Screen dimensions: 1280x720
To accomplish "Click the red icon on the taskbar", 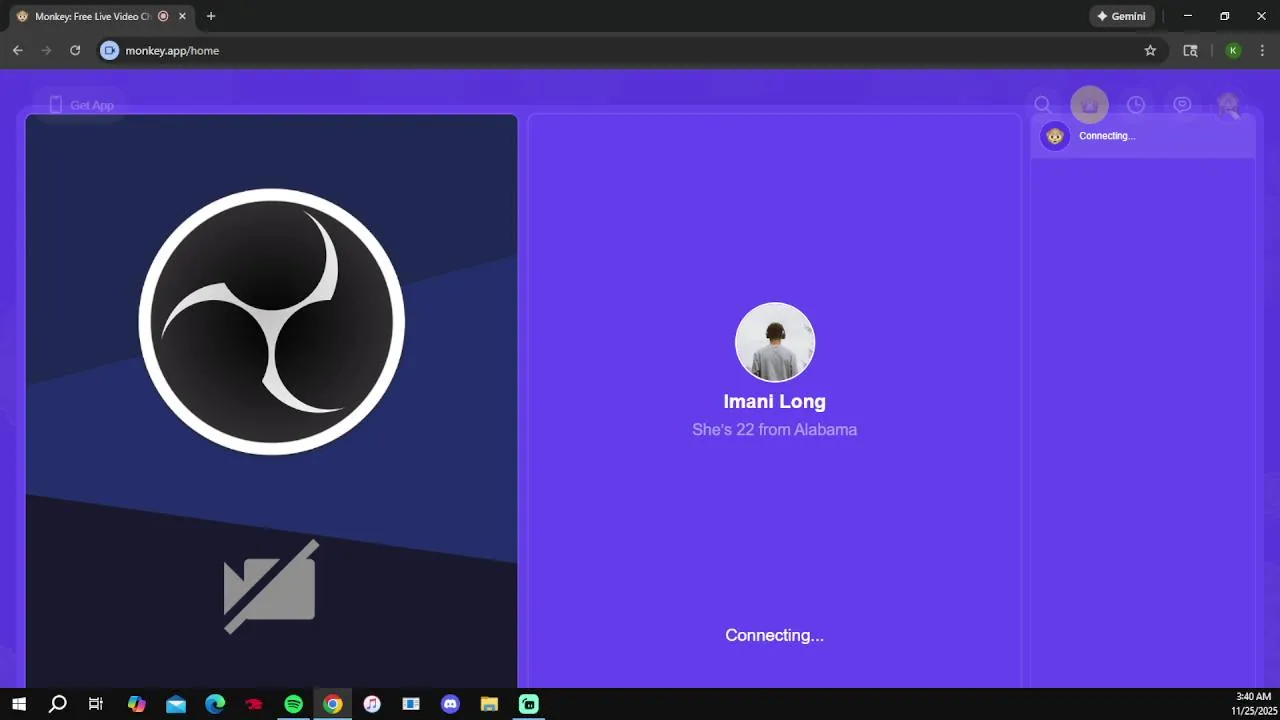I will pyautogui.click(x=254, y=704).
